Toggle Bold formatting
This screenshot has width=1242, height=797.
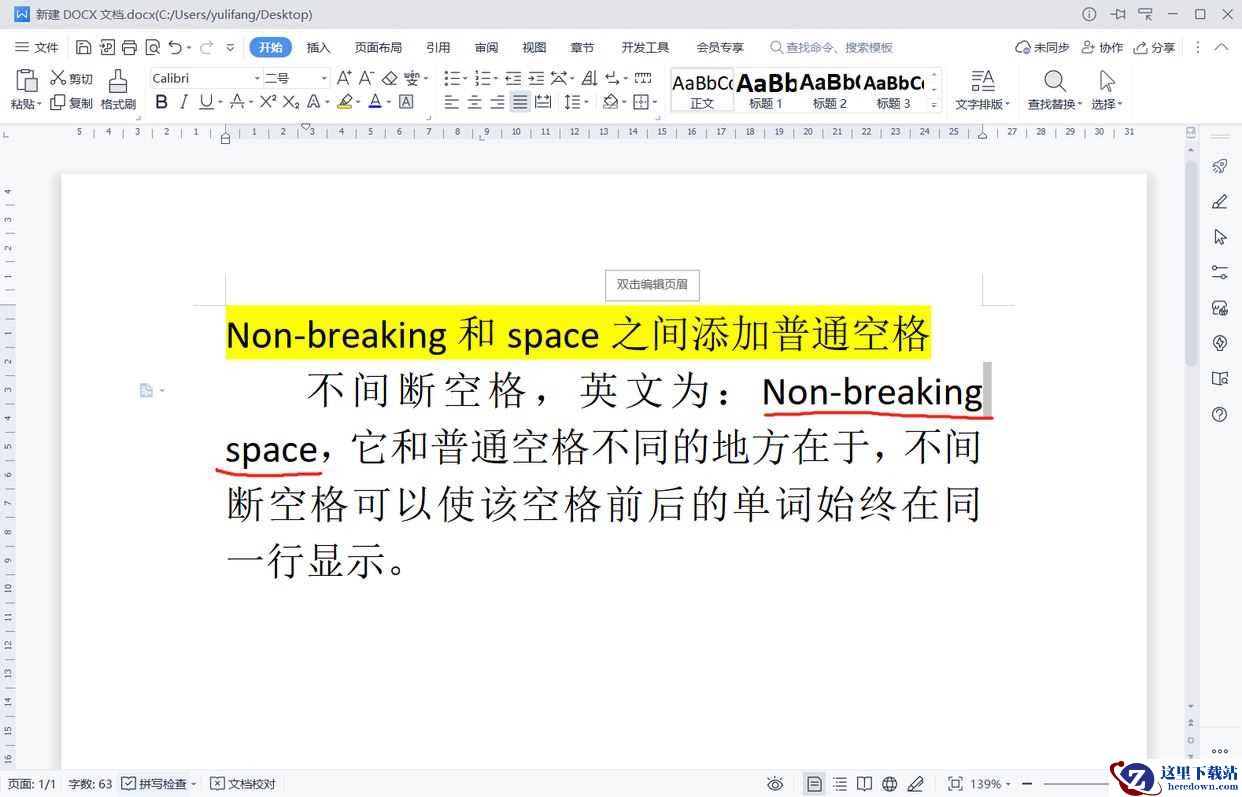[x=161, y=102]
